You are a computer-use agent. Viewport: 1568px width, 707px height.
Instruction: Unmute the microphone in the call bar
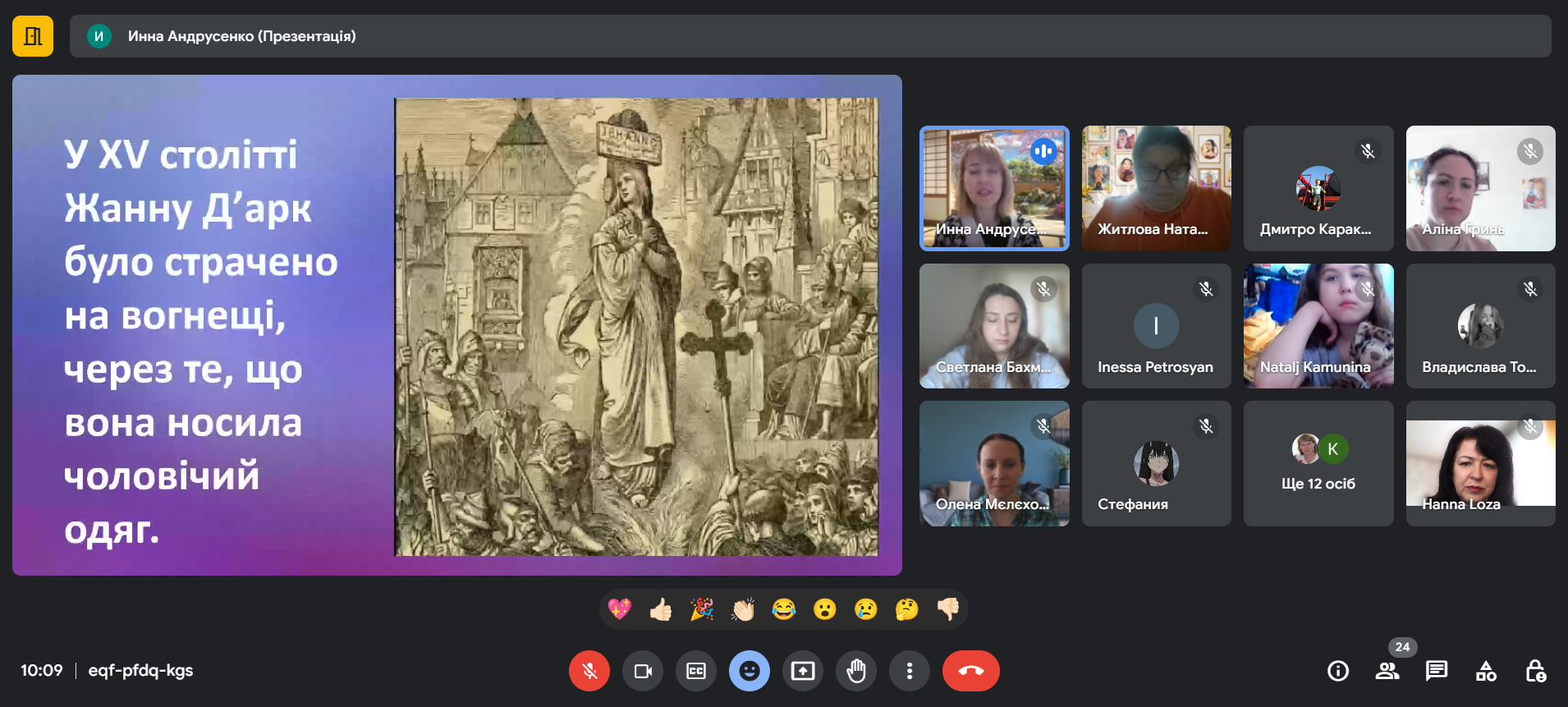coord(589,671)
